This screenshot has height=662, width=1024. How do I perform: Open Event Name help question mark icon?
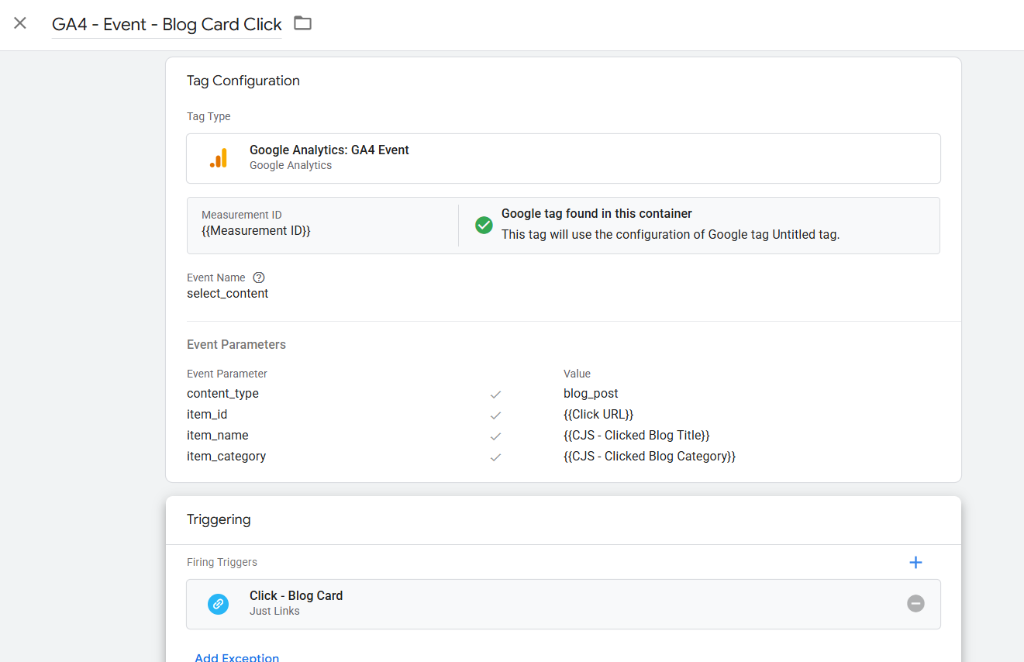(259, 277)
